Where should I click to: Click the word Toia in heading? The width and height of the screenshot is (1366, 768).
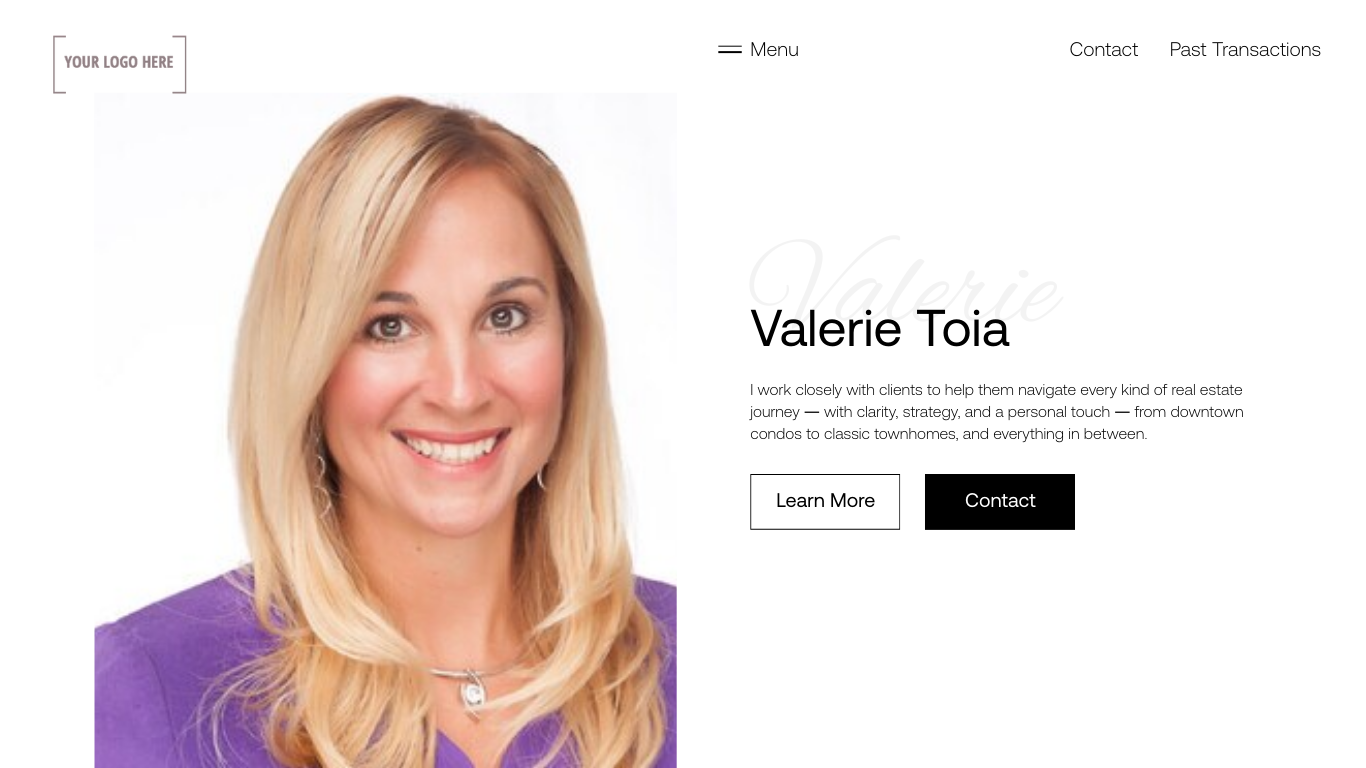pyautogui.click(x=963, y=329)
